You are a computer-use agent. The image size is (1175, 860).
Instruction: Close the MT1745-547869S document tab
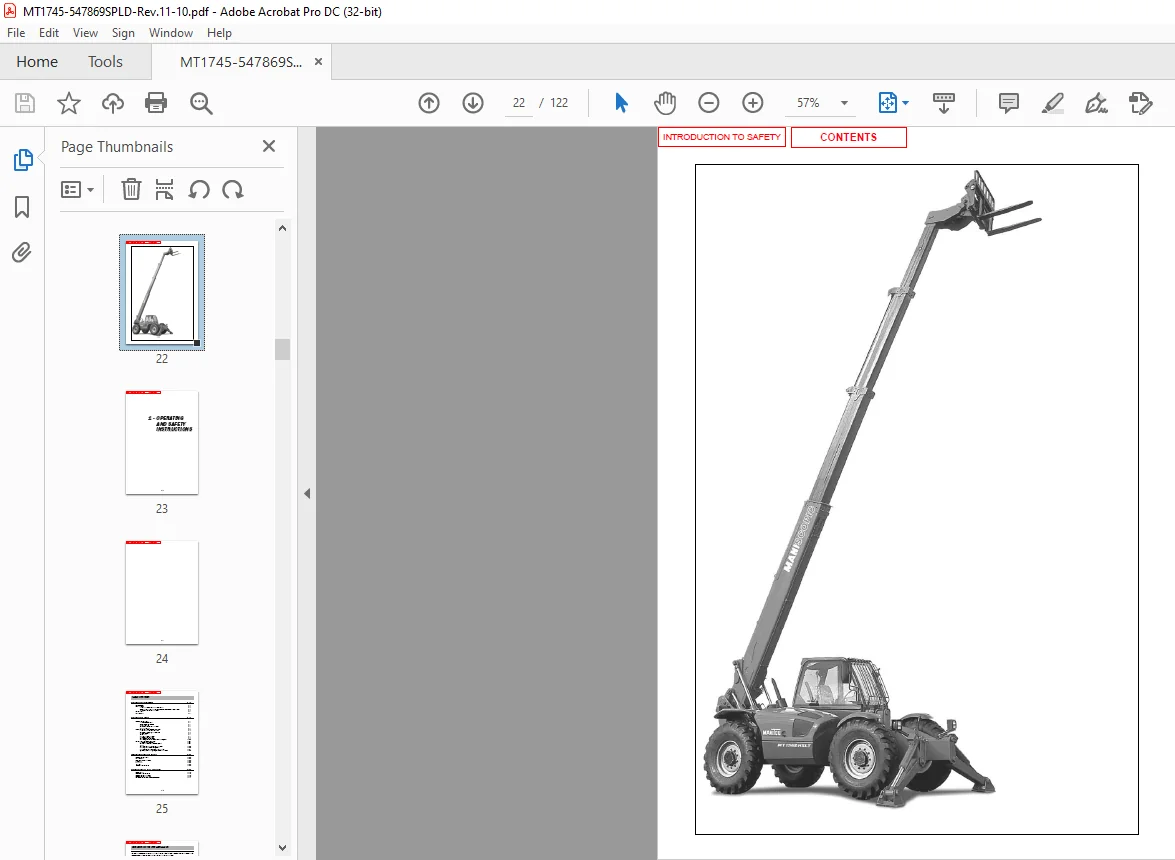point(318,61)
